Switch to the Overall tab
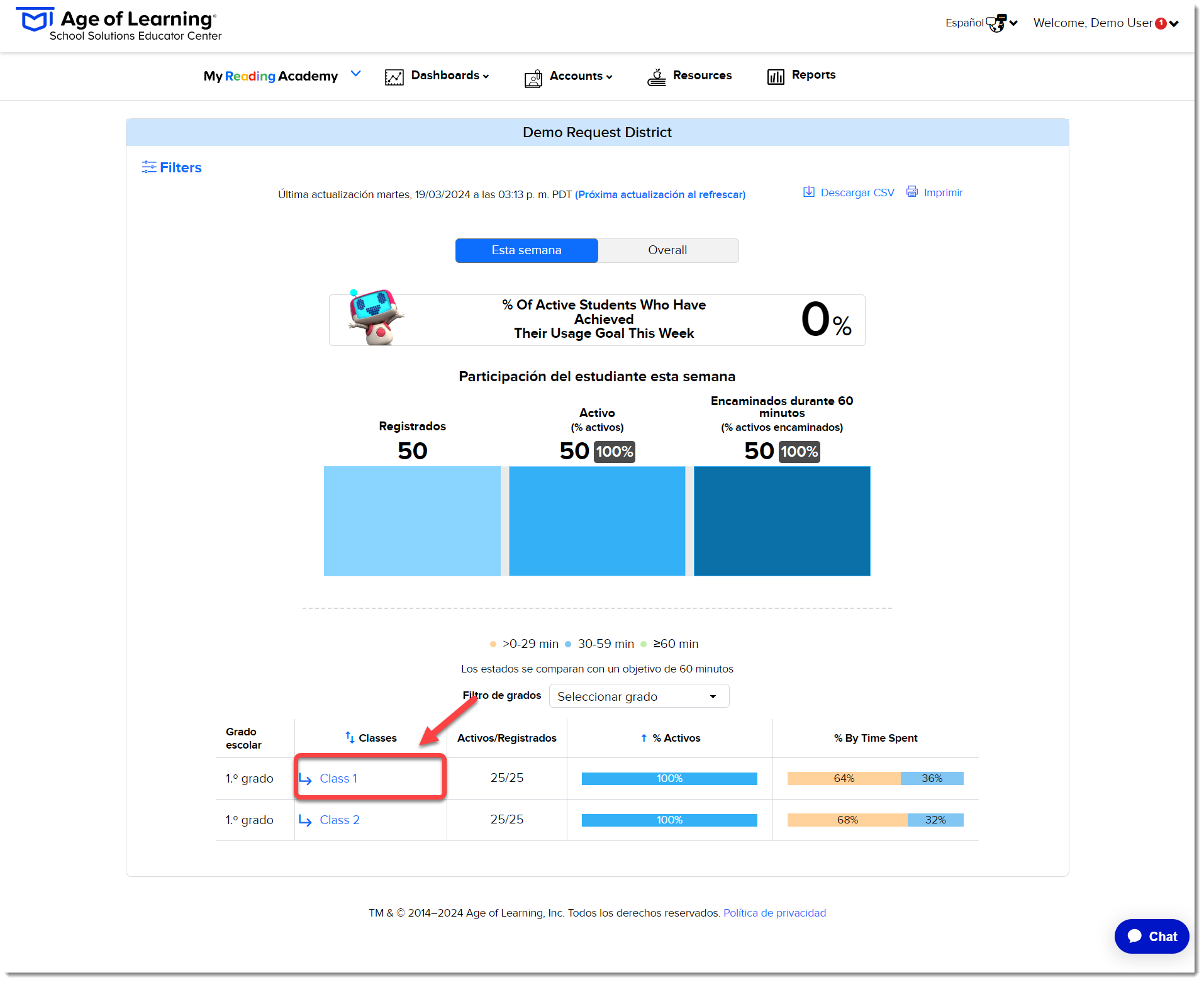 667,250
